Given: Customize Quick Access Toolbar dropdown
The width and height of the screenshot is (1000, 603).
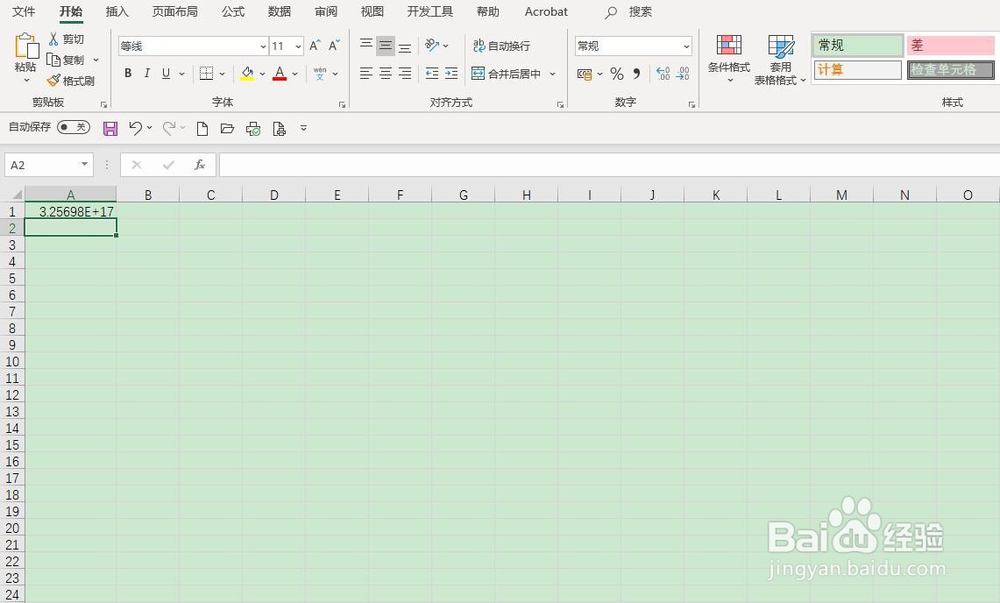Looking at the screenshot, I should 304,128.
